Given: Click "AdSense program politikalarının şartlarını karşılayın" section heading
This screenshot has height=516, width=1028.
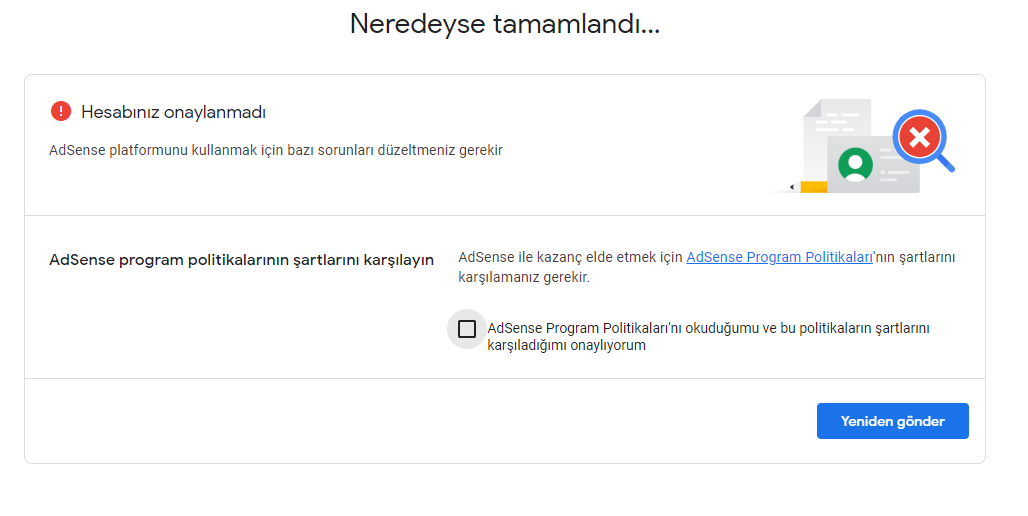Looking at the screenshot, I should point(241,260).
